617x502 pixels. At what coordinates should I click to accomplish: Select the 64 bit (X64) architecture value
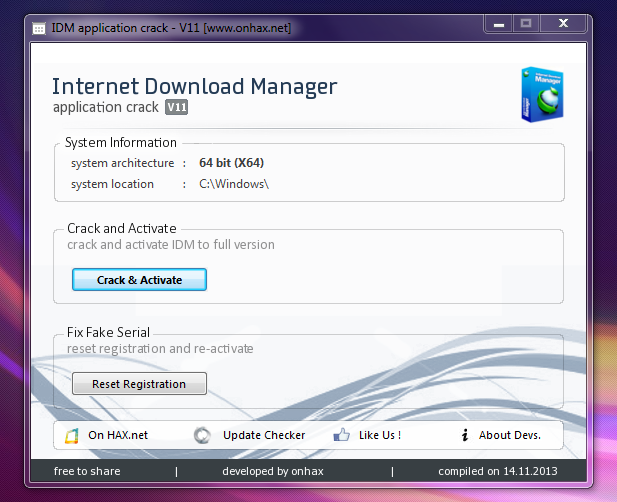pos(231,163)
